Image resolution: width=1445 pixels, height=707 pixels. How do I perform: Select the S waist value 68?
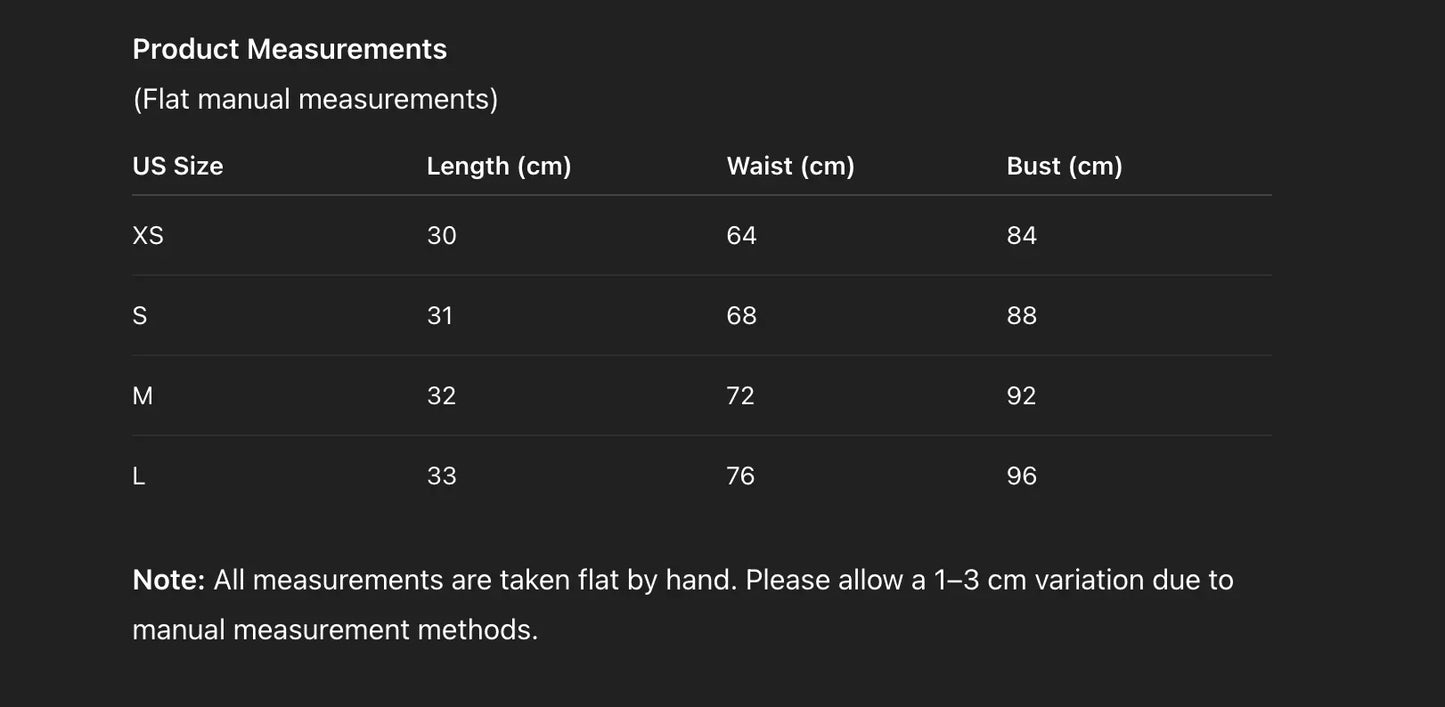pos(741,316)
